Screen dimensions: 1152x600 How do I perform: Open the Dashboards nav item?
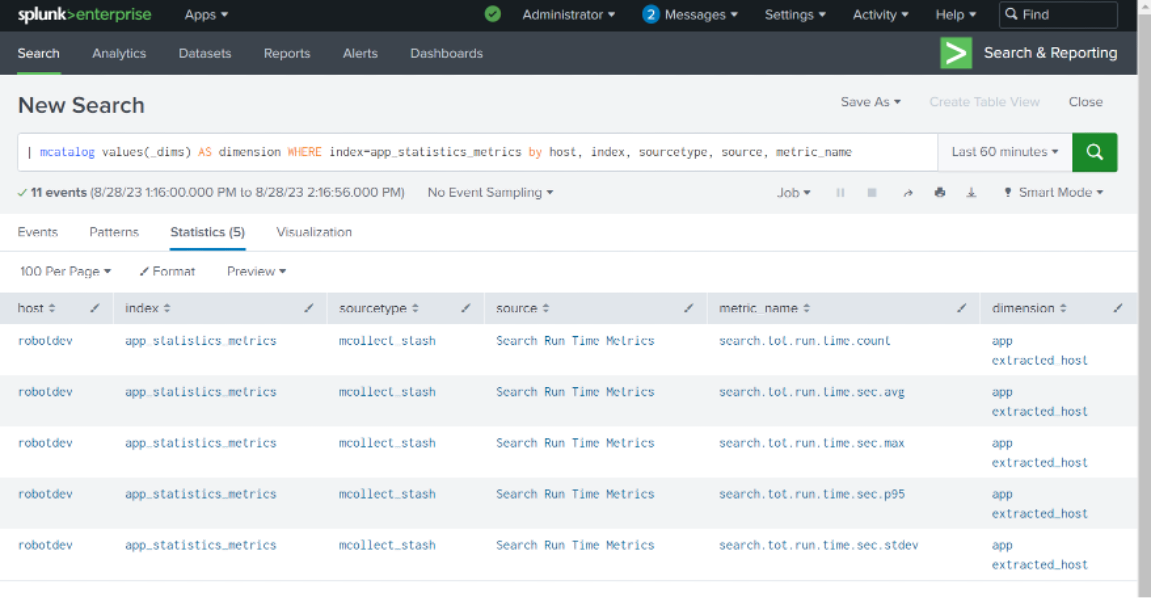pos(446,54)
